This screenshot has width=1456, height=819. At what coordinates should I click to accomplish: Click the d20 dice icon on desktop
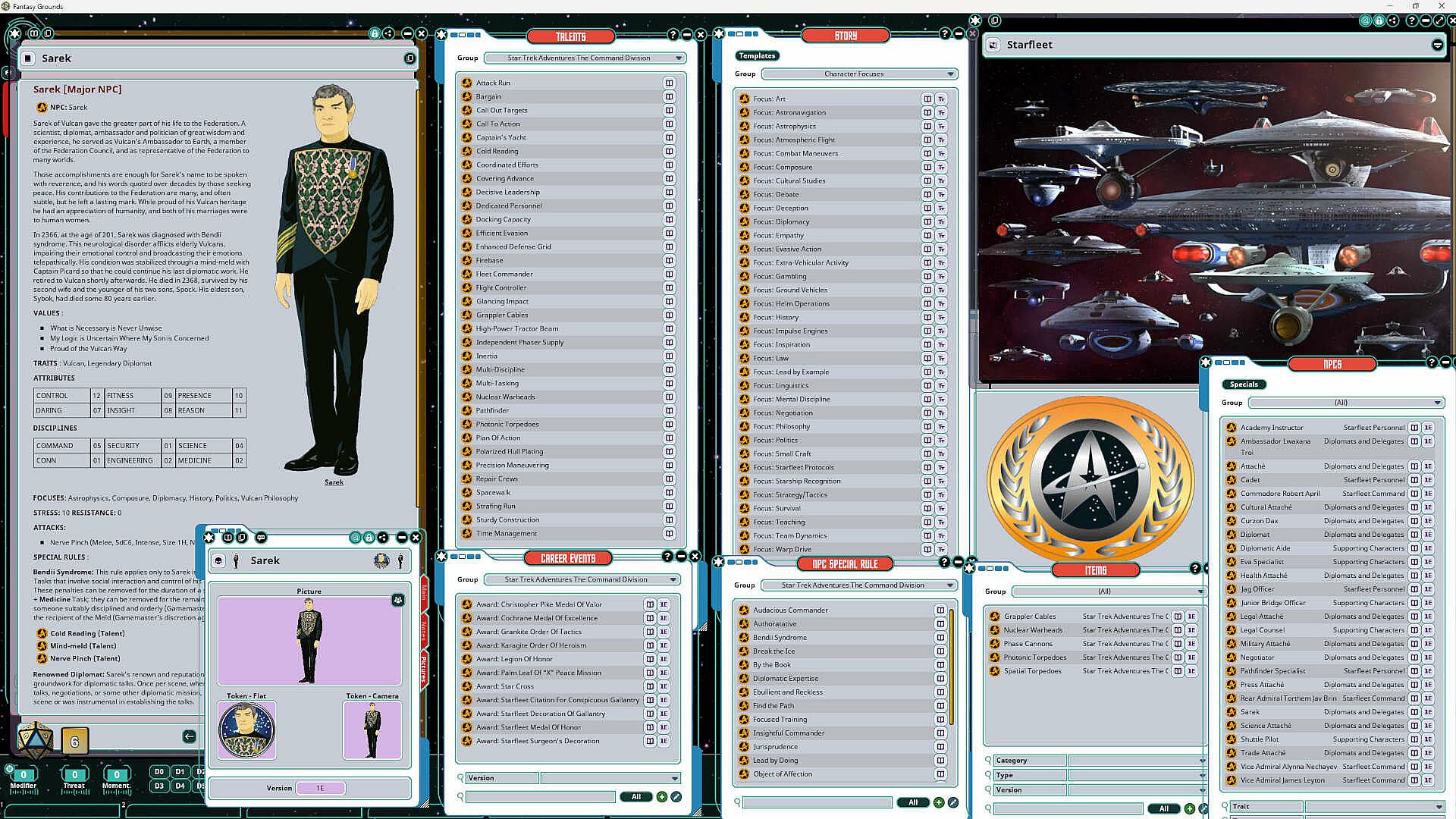pos(35,739)
